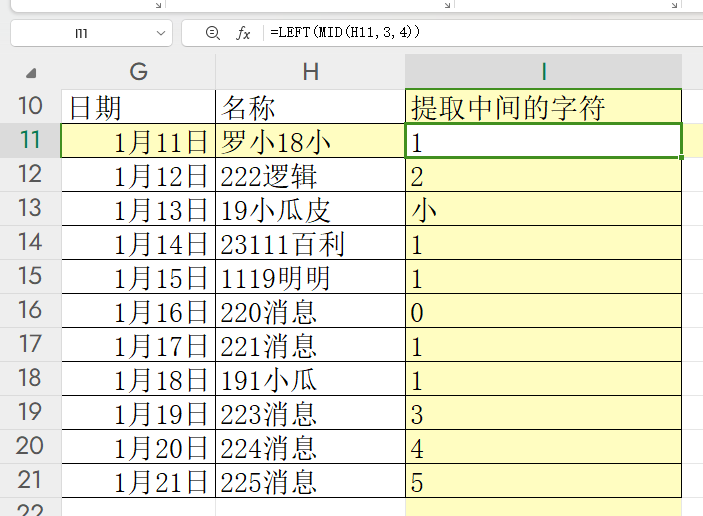Screen dimensions: 703x516
Task: Click the Name Box showing I11
Action: (91, 33)
